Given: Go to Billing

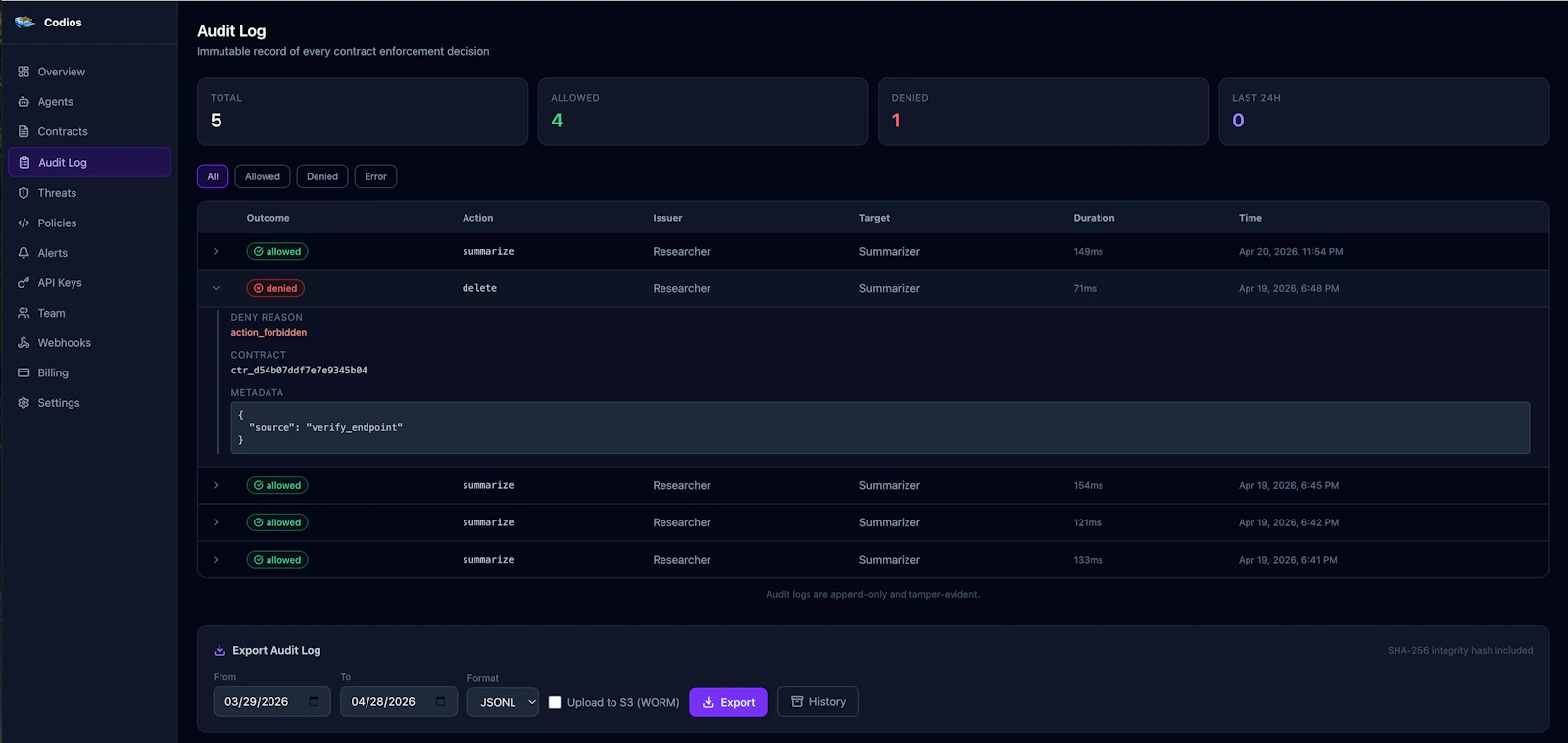Looking at the screenshot, I should (x=89, y=373).
